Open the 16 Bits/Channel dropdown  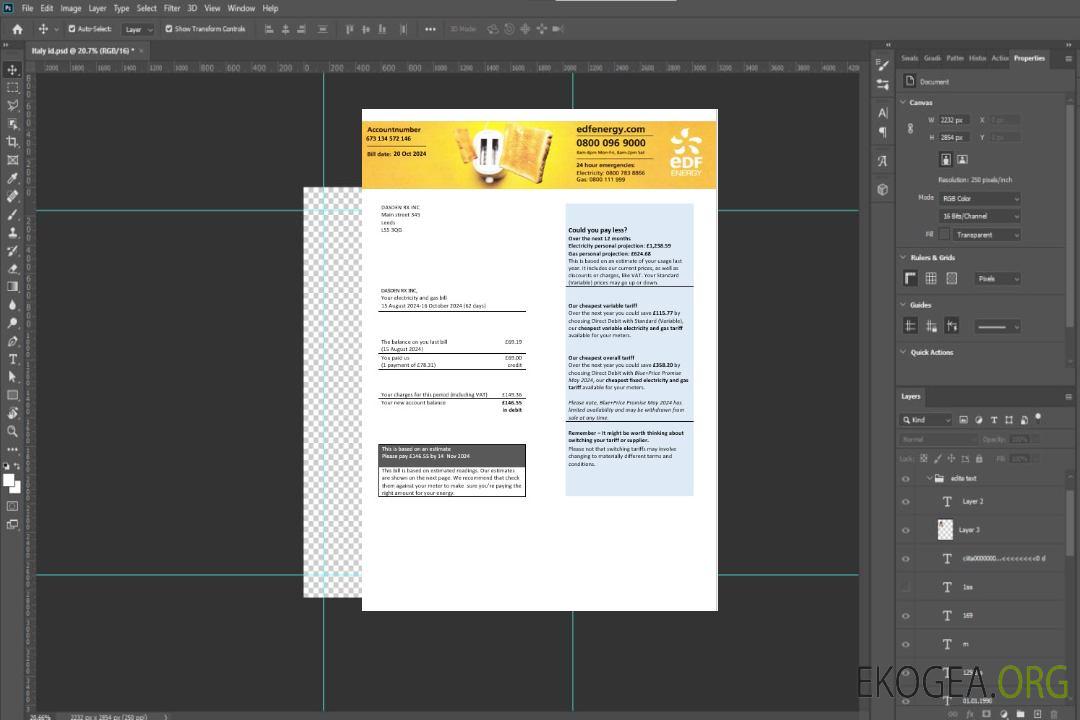[979, 216]
